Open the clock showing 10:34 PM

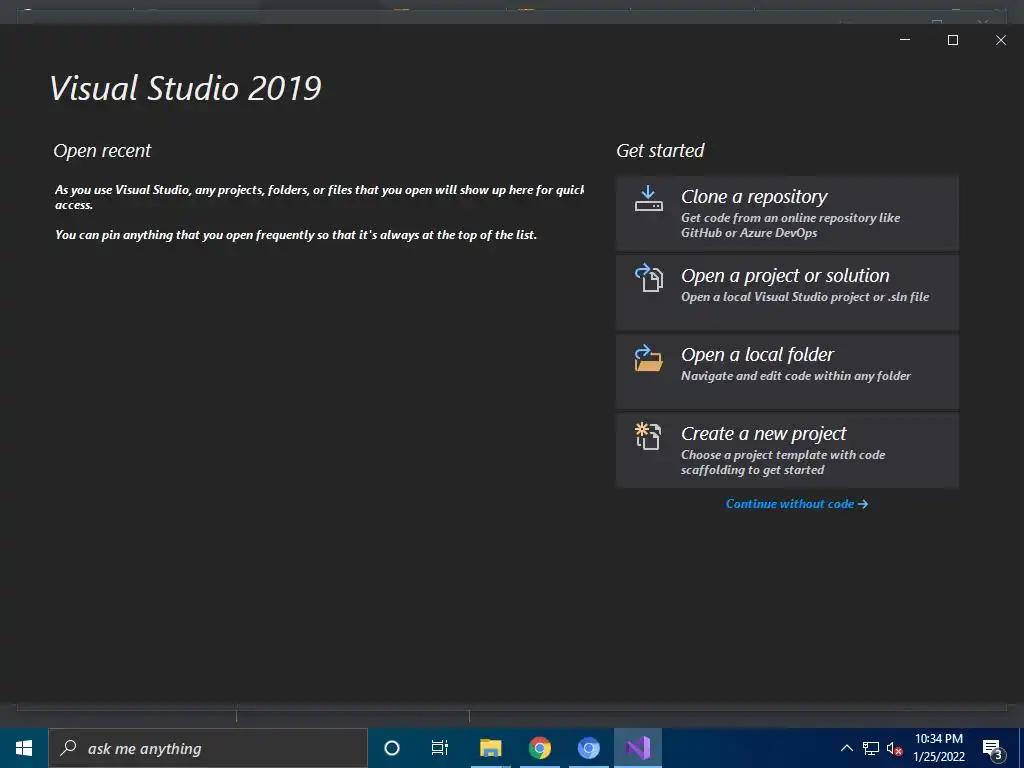pos(939,748)
